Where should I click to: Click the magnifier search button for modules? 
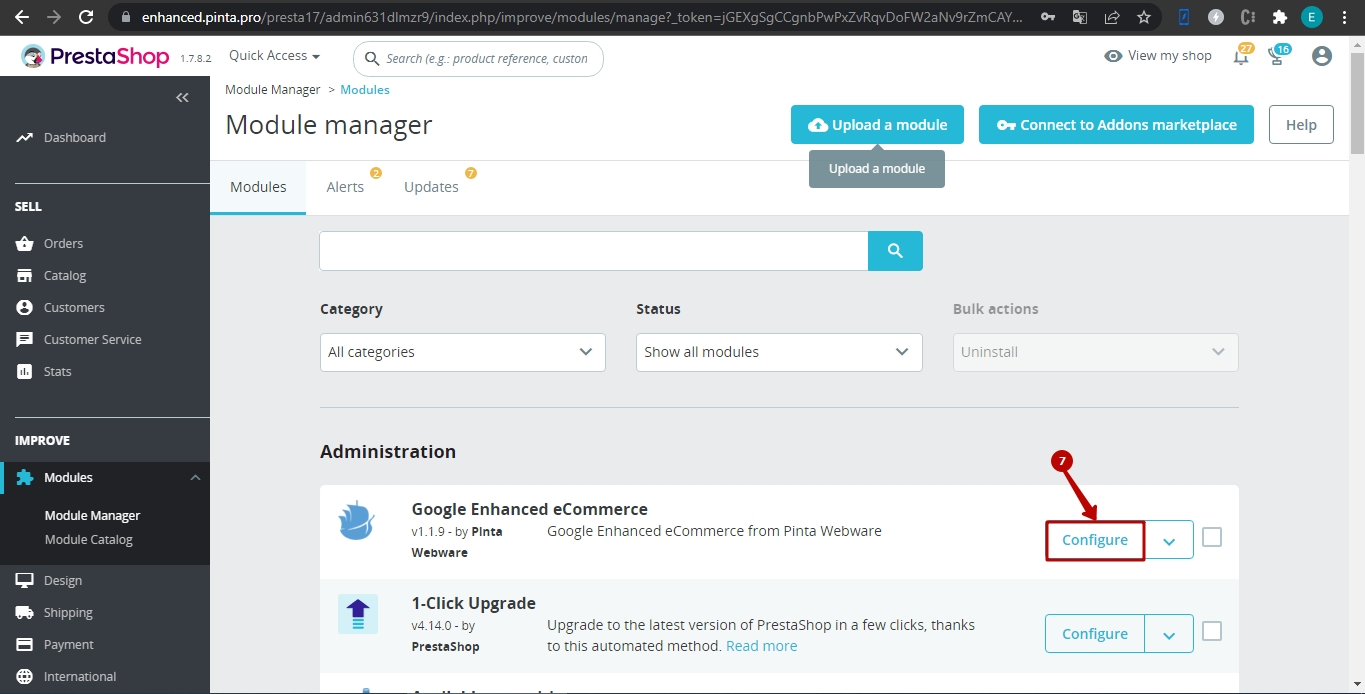(x=895, y=251)
